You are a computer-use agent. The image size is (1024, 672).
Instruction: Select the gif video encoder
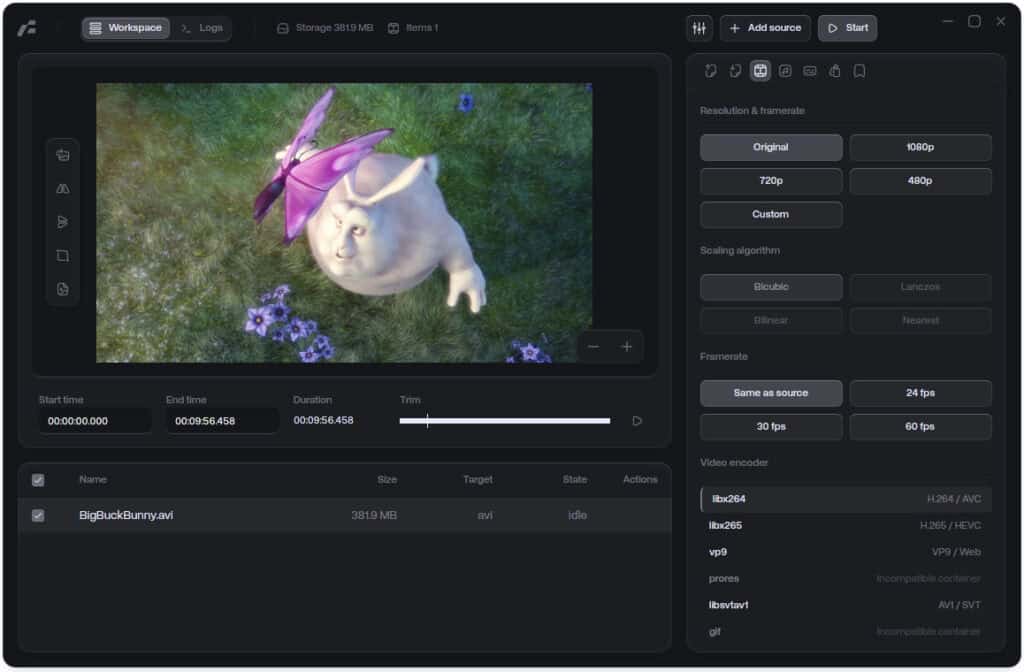coord(846,632)
